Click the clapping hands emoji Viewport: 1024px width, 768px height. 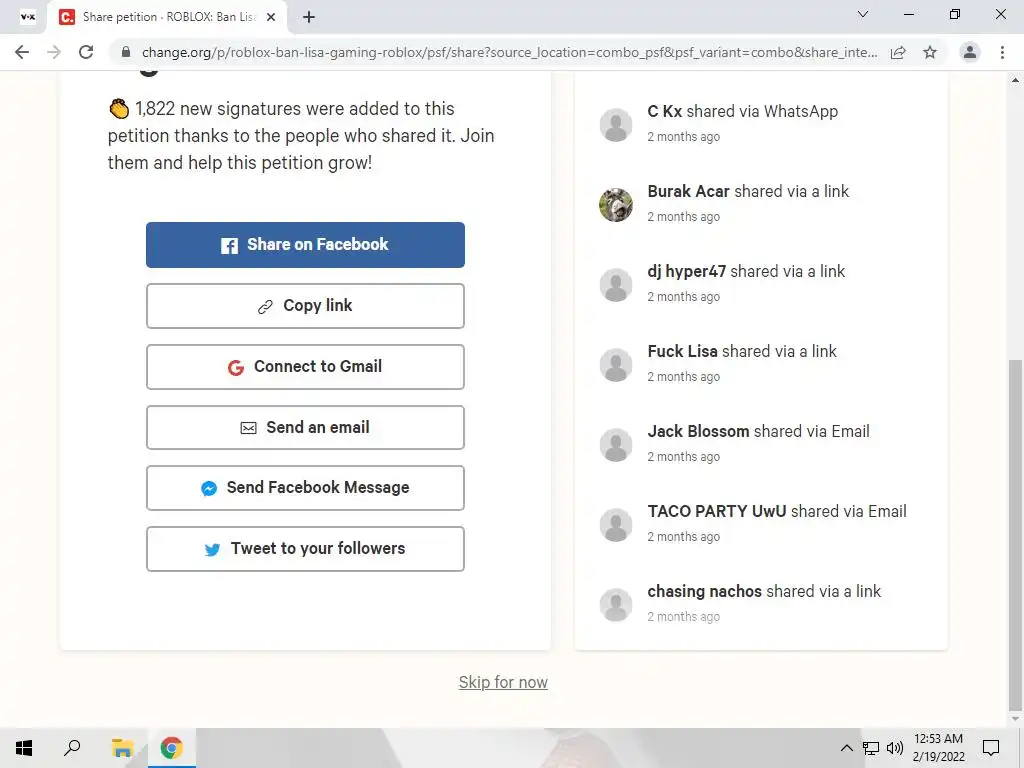point(119,108)
